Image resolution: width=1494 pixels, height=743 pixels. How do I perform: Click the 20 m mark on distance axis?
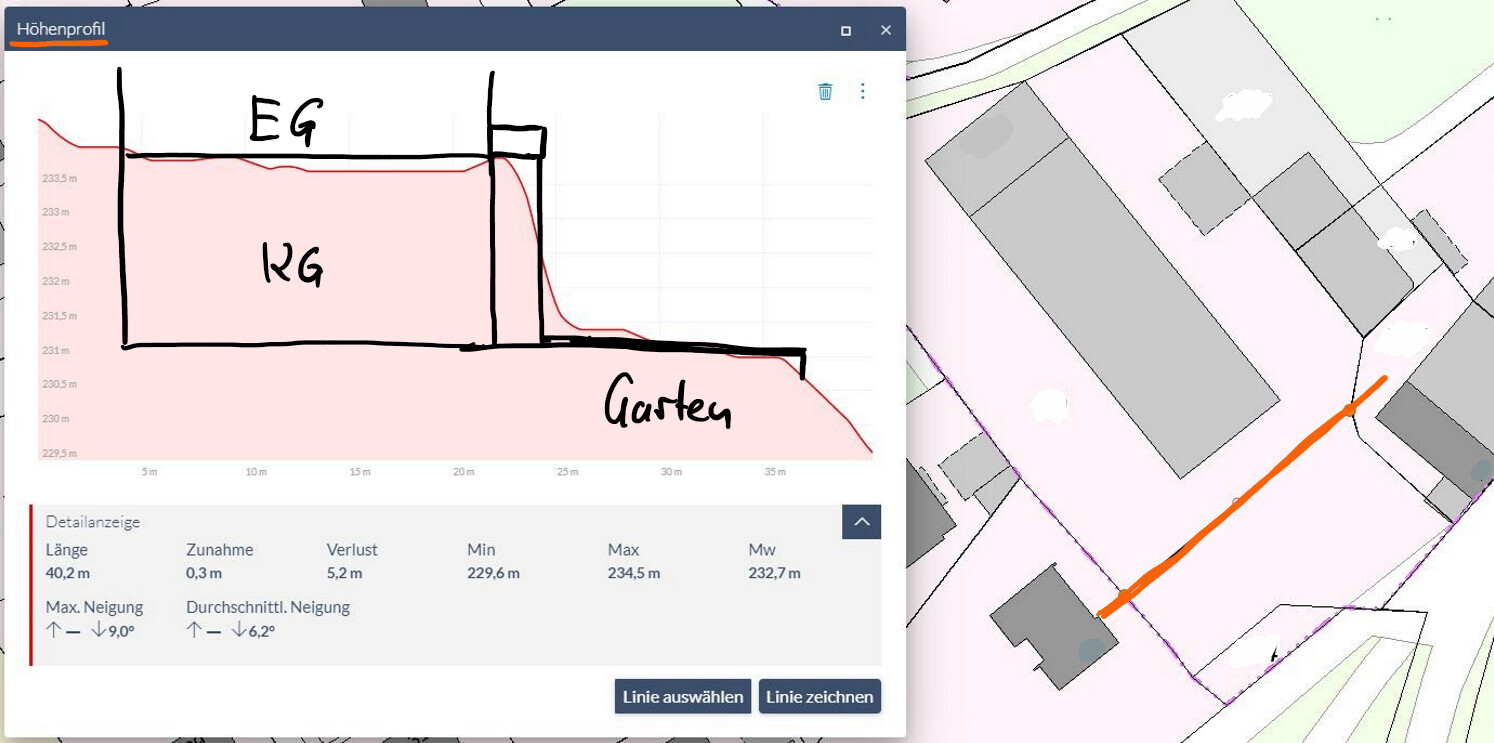point(463,471)
